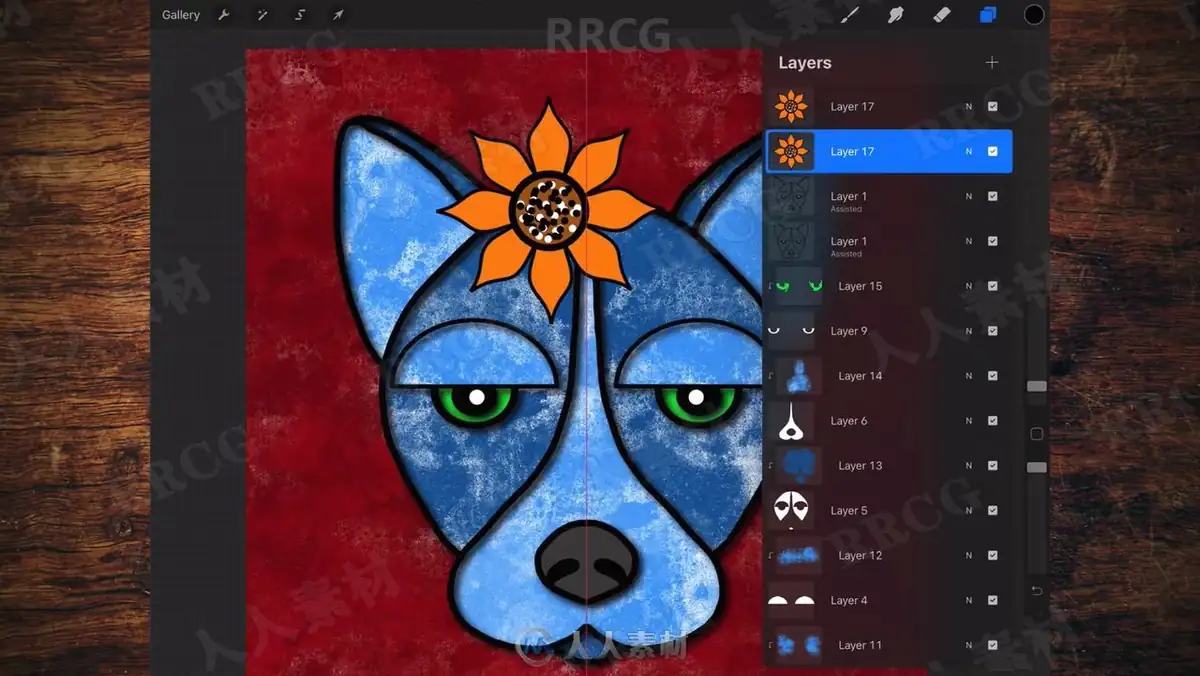Screen dimensions: 1200x676
Task: Click the brush size slider handle
Action: tap(1037, 386)
